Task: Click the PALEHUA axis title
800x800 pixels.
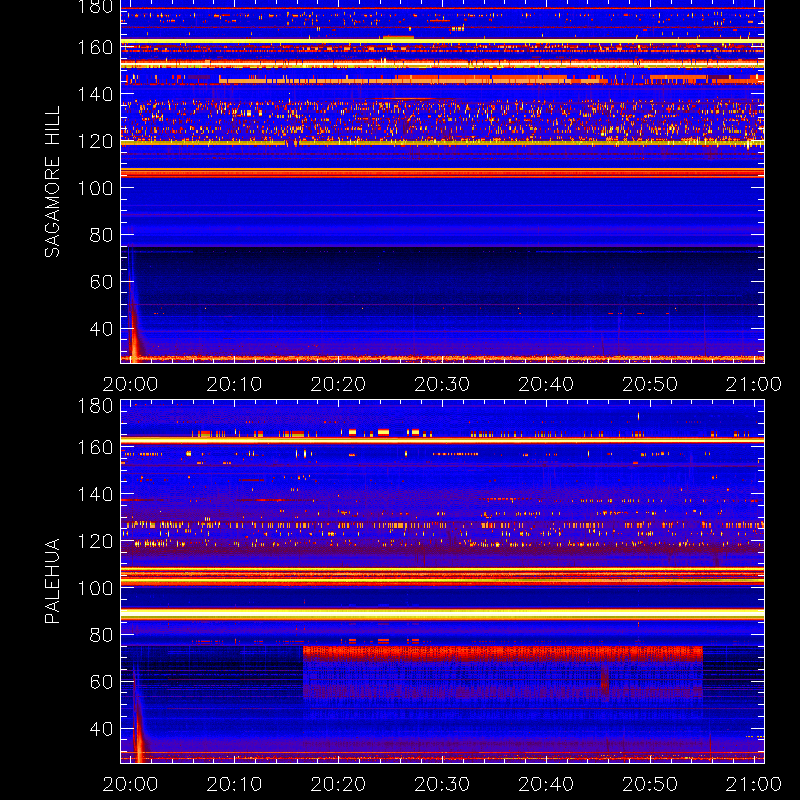Action: tap(53, 581)
